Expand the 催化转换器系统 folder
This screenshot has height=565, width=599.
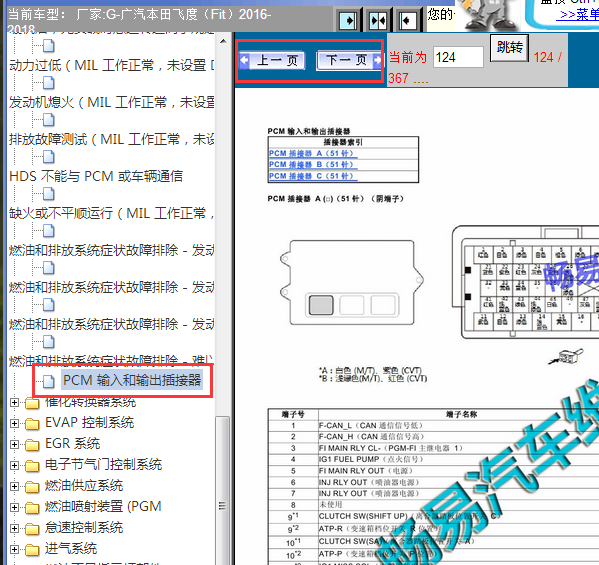pos(14,402)
